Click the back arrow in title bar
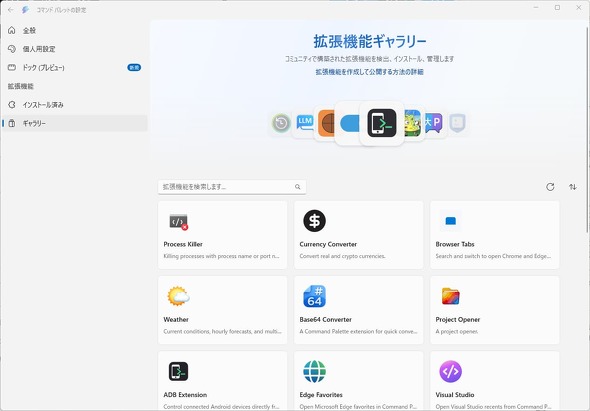The image size is (590, 411). coord(11,10)
